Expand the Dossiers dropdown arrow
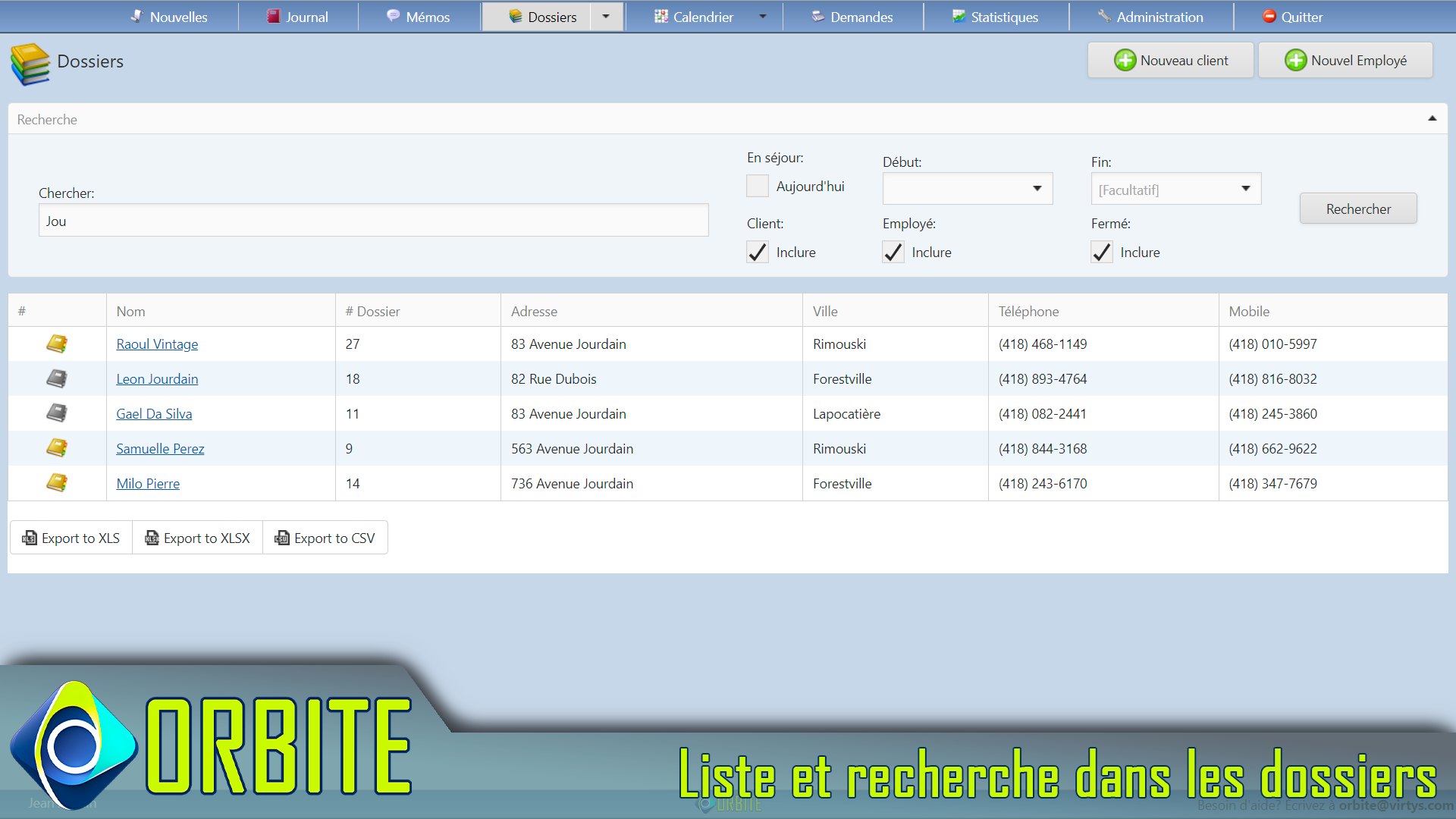The width and height of the screenshot is (1456, 819). 606,17
